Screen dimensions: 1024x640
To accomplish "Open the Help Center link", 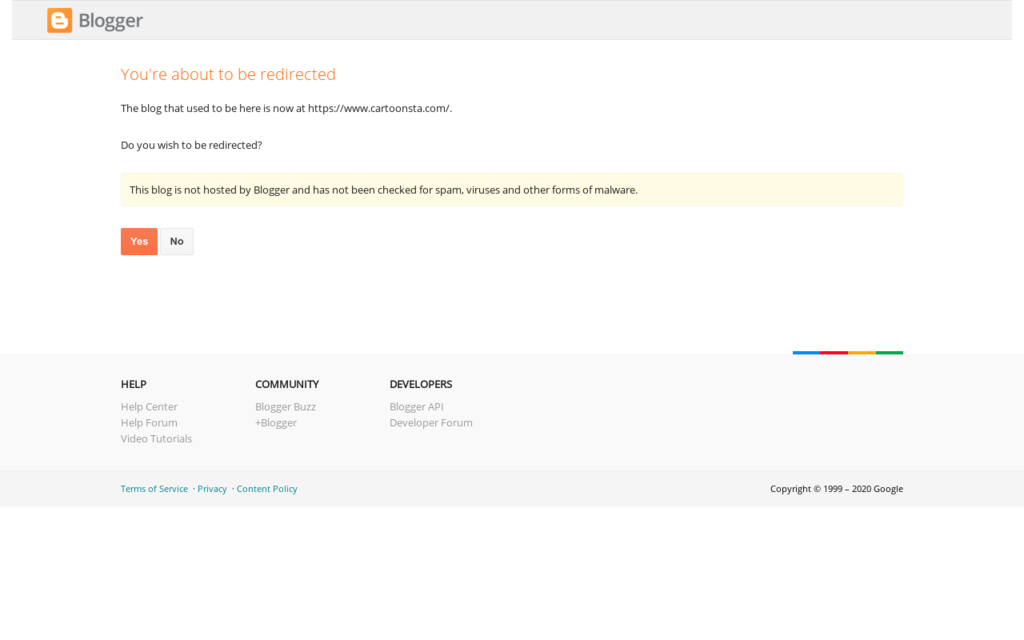I will pyautogui.click(x=149, y=407).
